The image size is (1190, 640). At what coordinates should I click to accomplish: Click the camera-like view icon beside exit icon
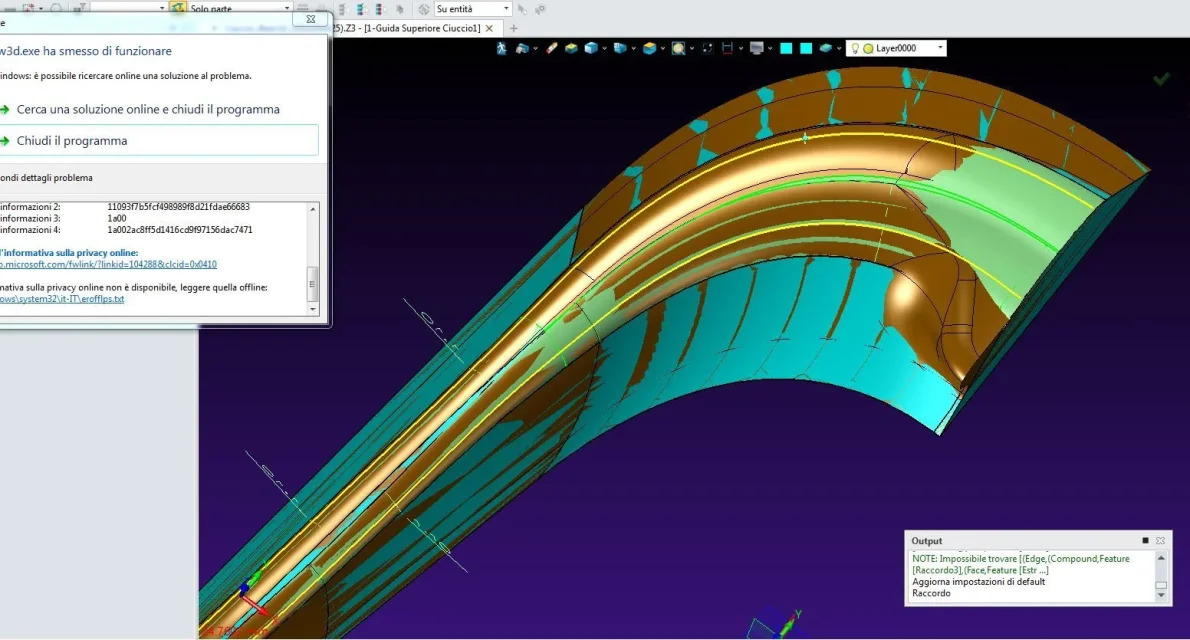point(521,48)
